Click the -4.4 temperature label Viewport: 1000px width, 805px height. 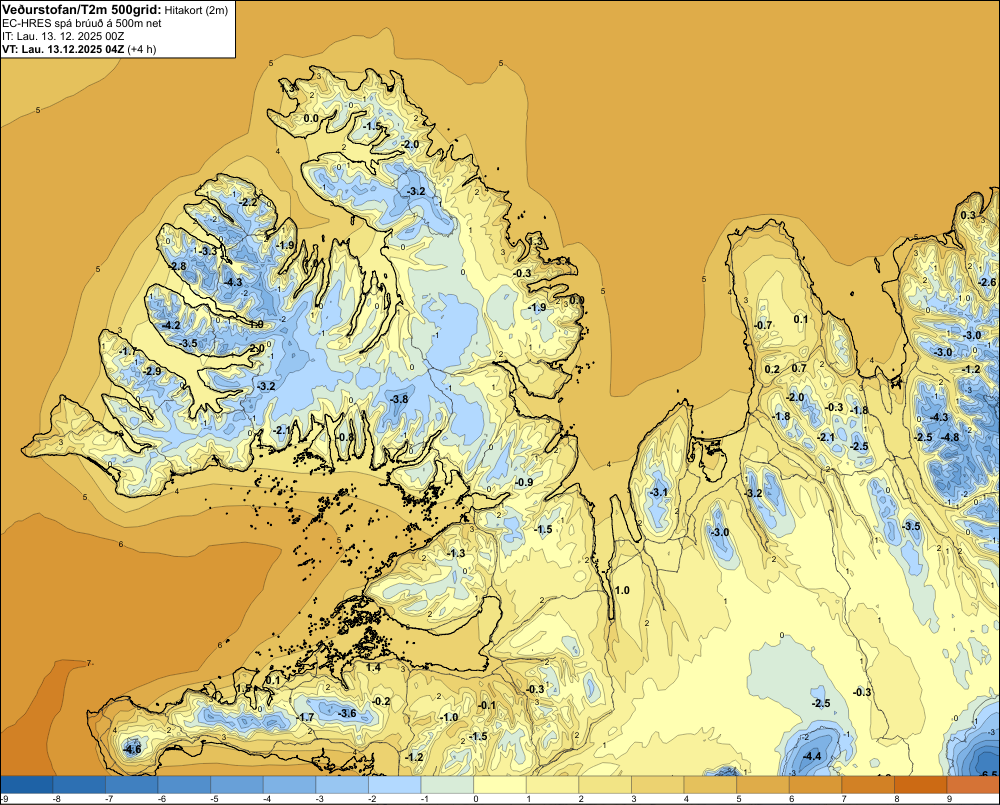(x=812, y=757)
